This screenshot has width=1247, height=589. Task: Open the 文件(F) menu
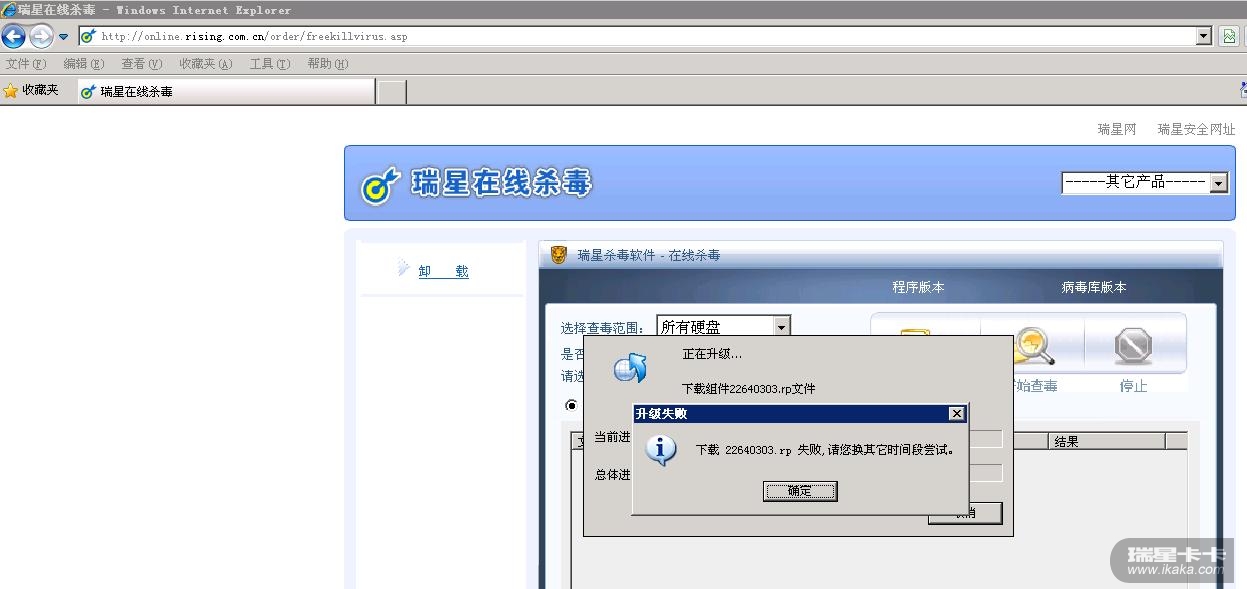pyautogui.click(x=26, y=64)
